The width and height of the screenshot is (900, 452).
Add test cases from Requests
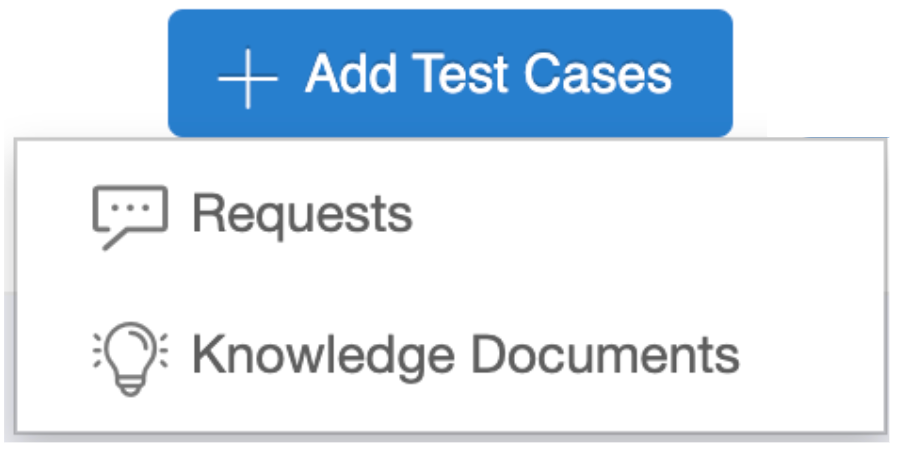tap(301, 214)
